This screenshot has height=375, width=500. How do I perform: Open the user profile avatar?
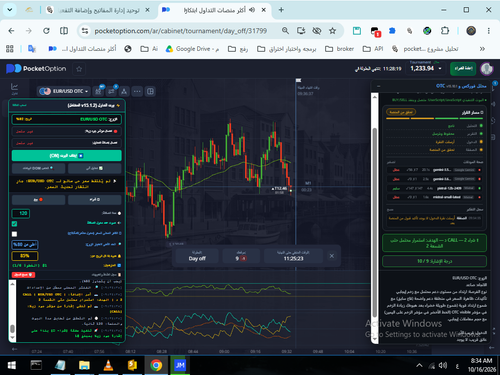tap(487, 69)
